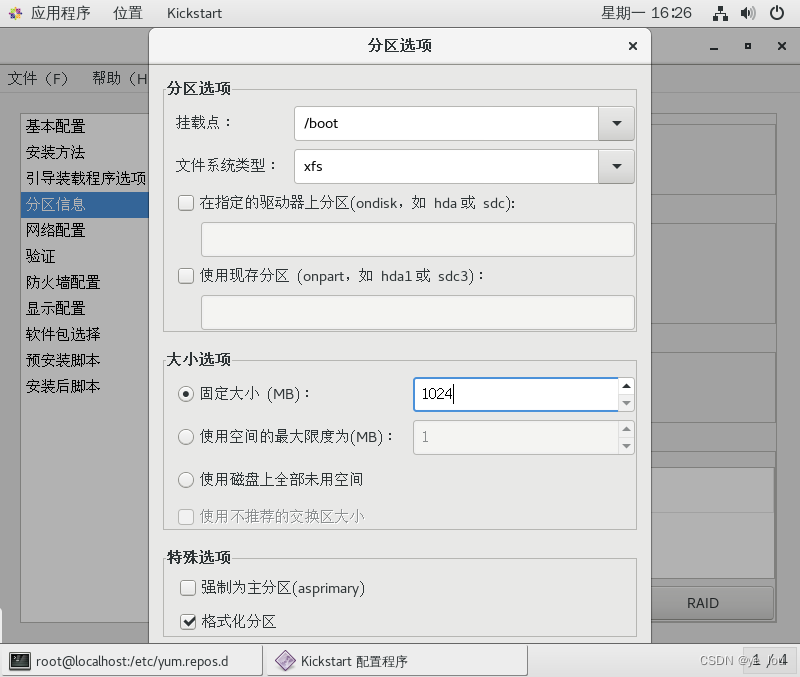Enable the ondisk 在指定的驱动器上分区 checkbox
This screenshot has width=800, height=677.
coord(186,201)
